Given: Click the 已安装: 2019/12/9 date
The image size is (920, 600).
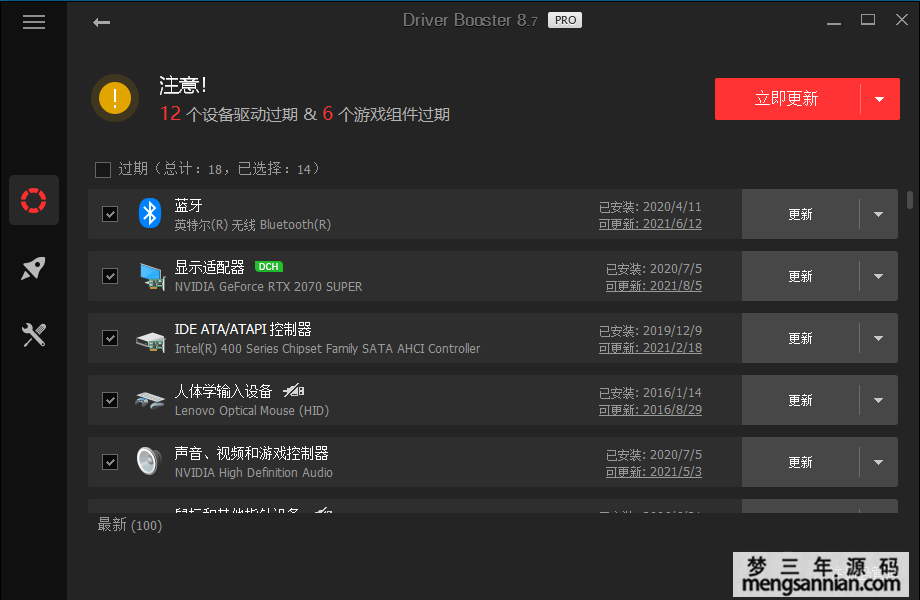Looking at the screenshot, I should pos(650,331).
